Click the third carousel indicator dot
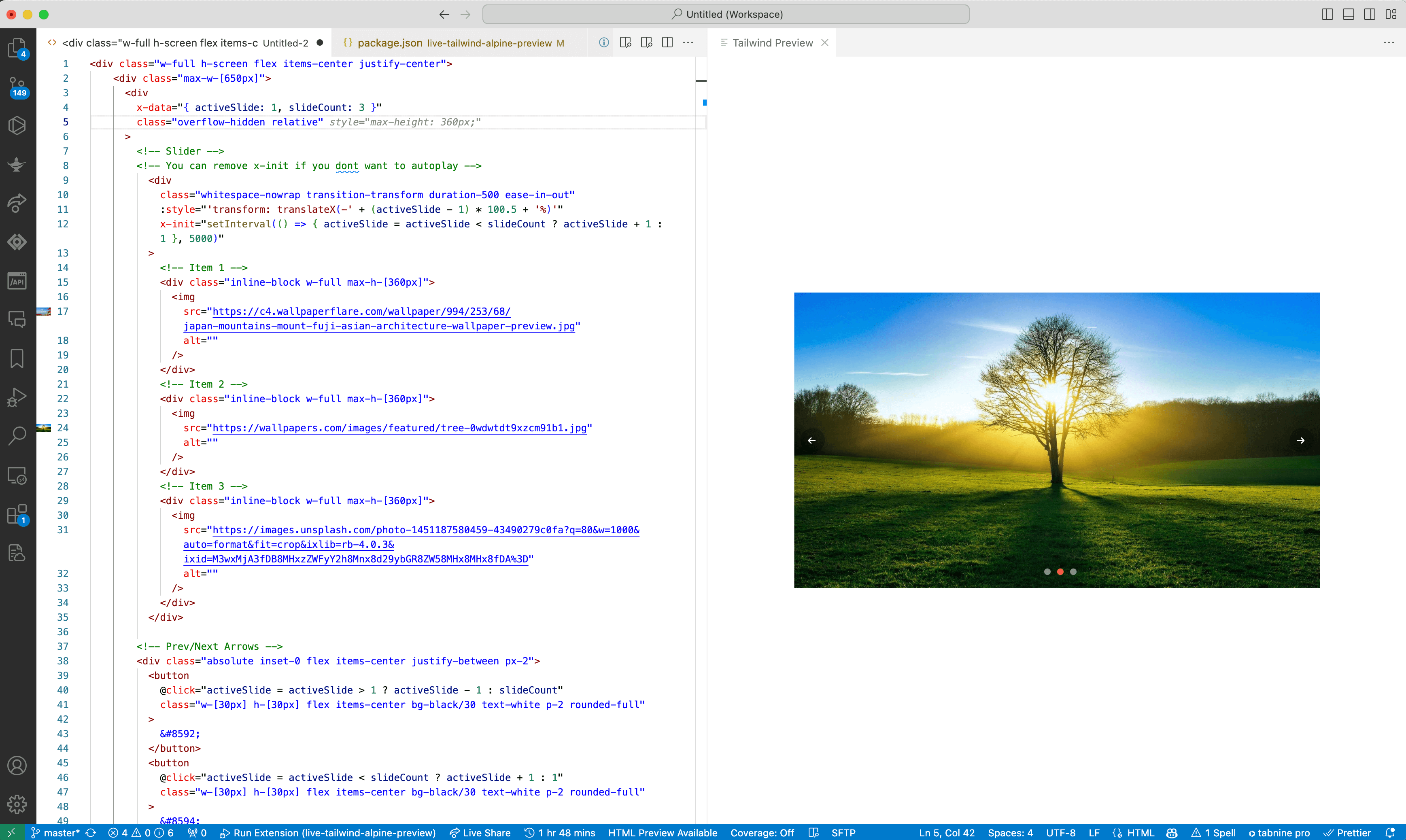 click(1073, 572)
